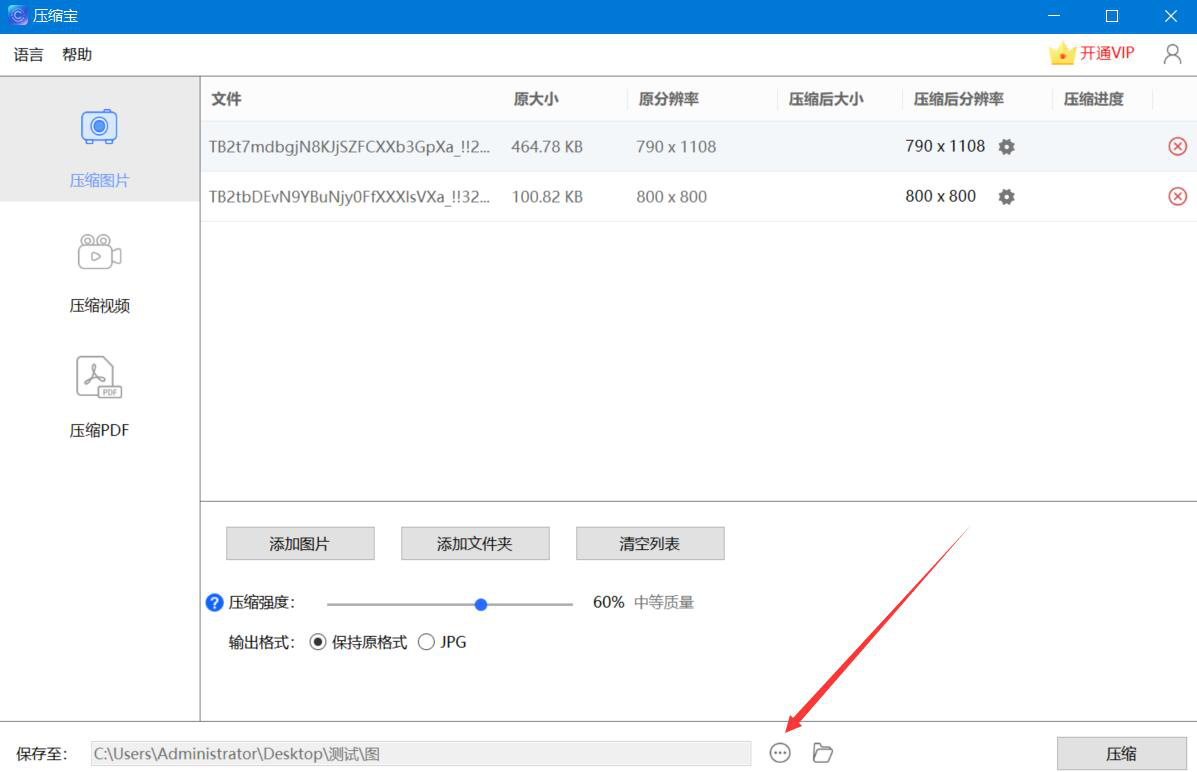Click the 压缩进度 column header
The image size is (1197, 772).
click(x=1093, y=99)
